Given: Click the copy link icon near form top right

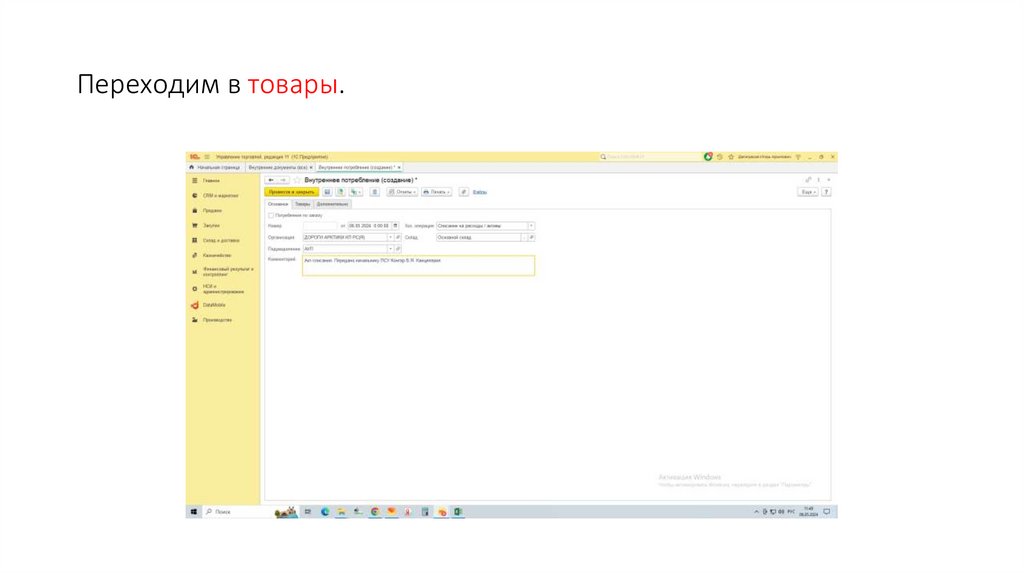Looking at the screenshot, I should 808,180.
